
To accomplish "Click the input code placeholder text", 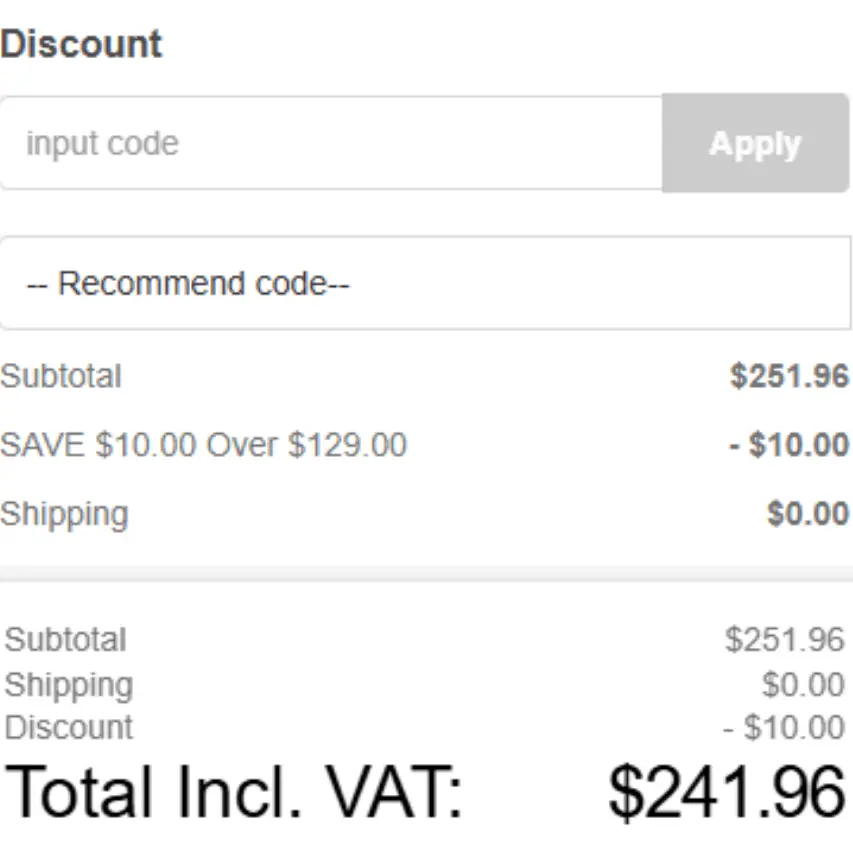I will (x=103, y=142).
